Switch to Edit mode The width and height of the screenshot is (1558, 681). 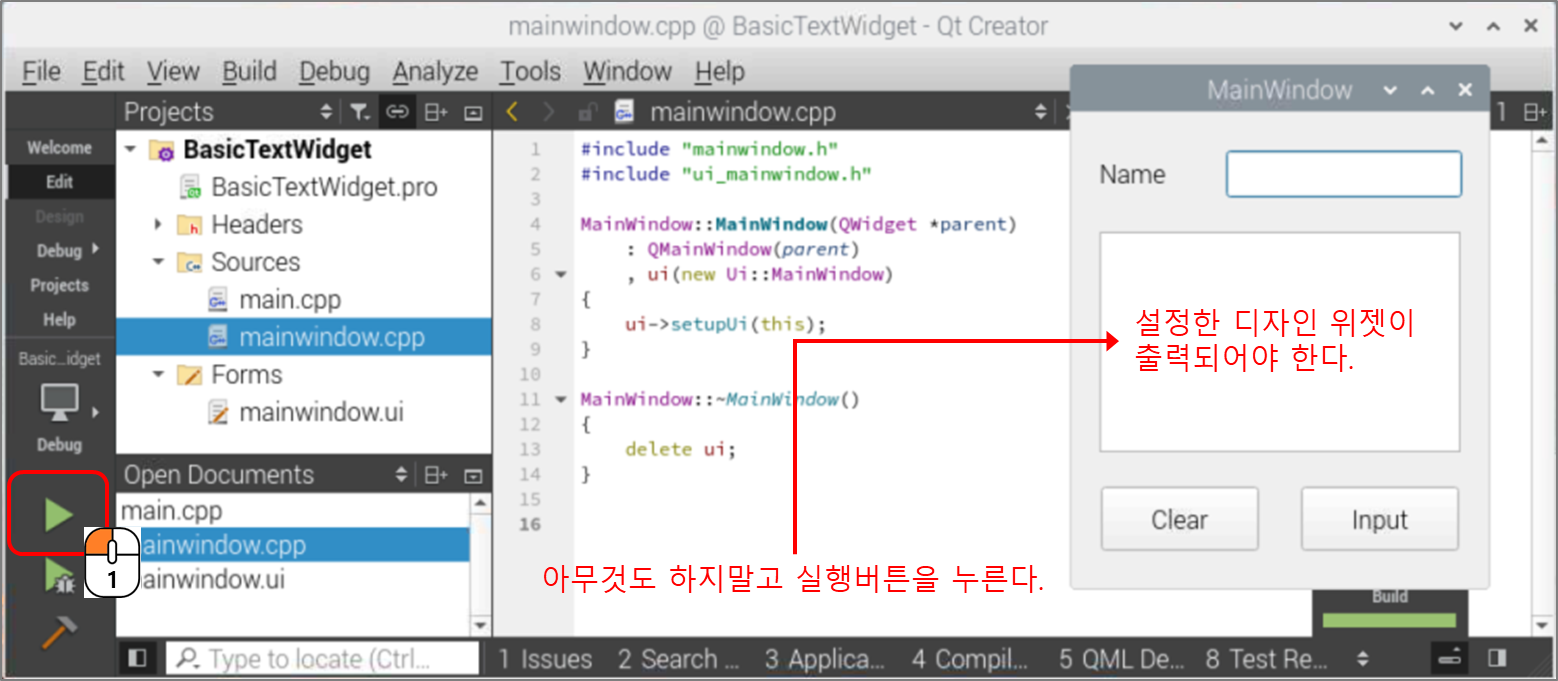tap(59, 182)
